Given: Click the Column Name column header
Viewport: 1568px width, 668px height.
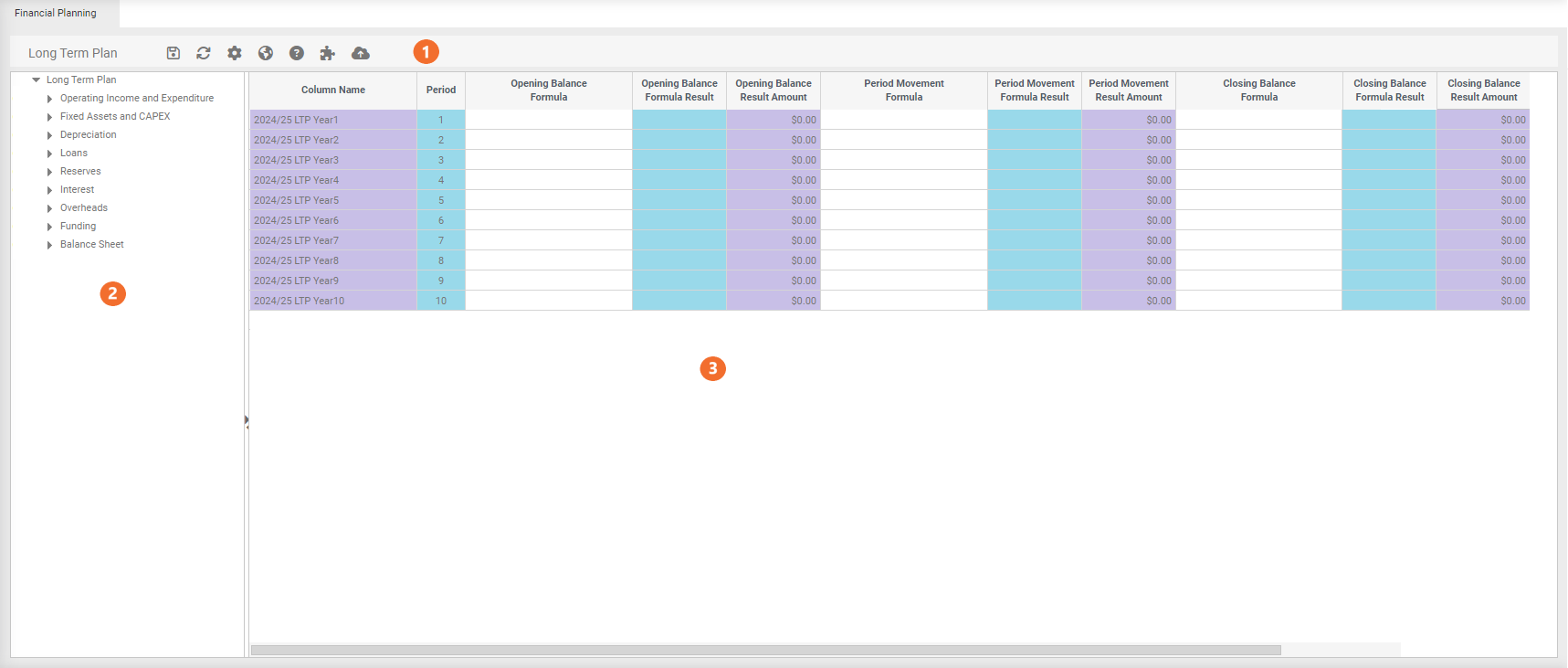Looking at the screenshot, I should 333,90.
